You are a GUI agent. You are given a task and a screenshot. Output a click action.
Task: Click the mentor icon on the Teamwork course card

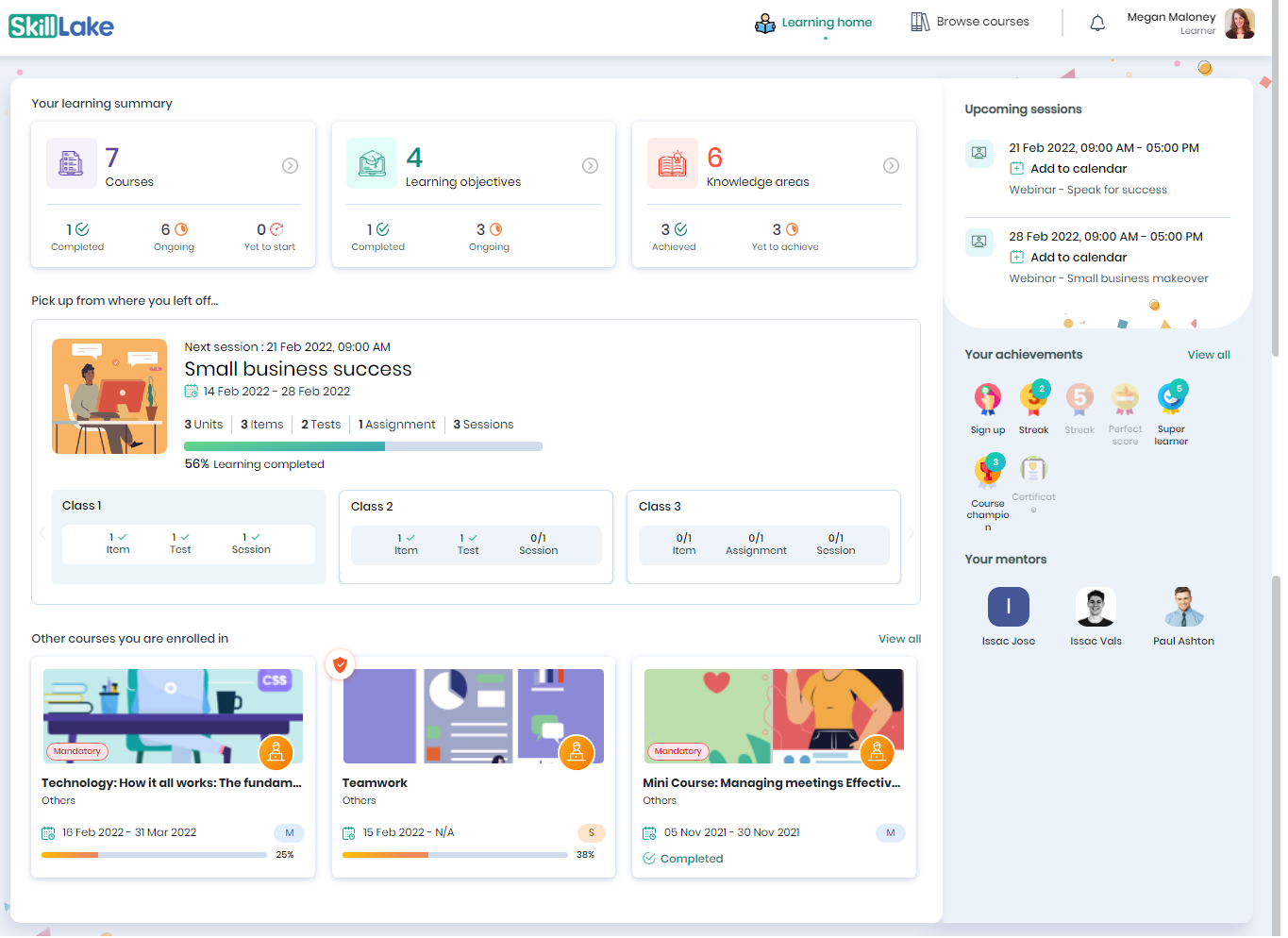tap(576, 753)
